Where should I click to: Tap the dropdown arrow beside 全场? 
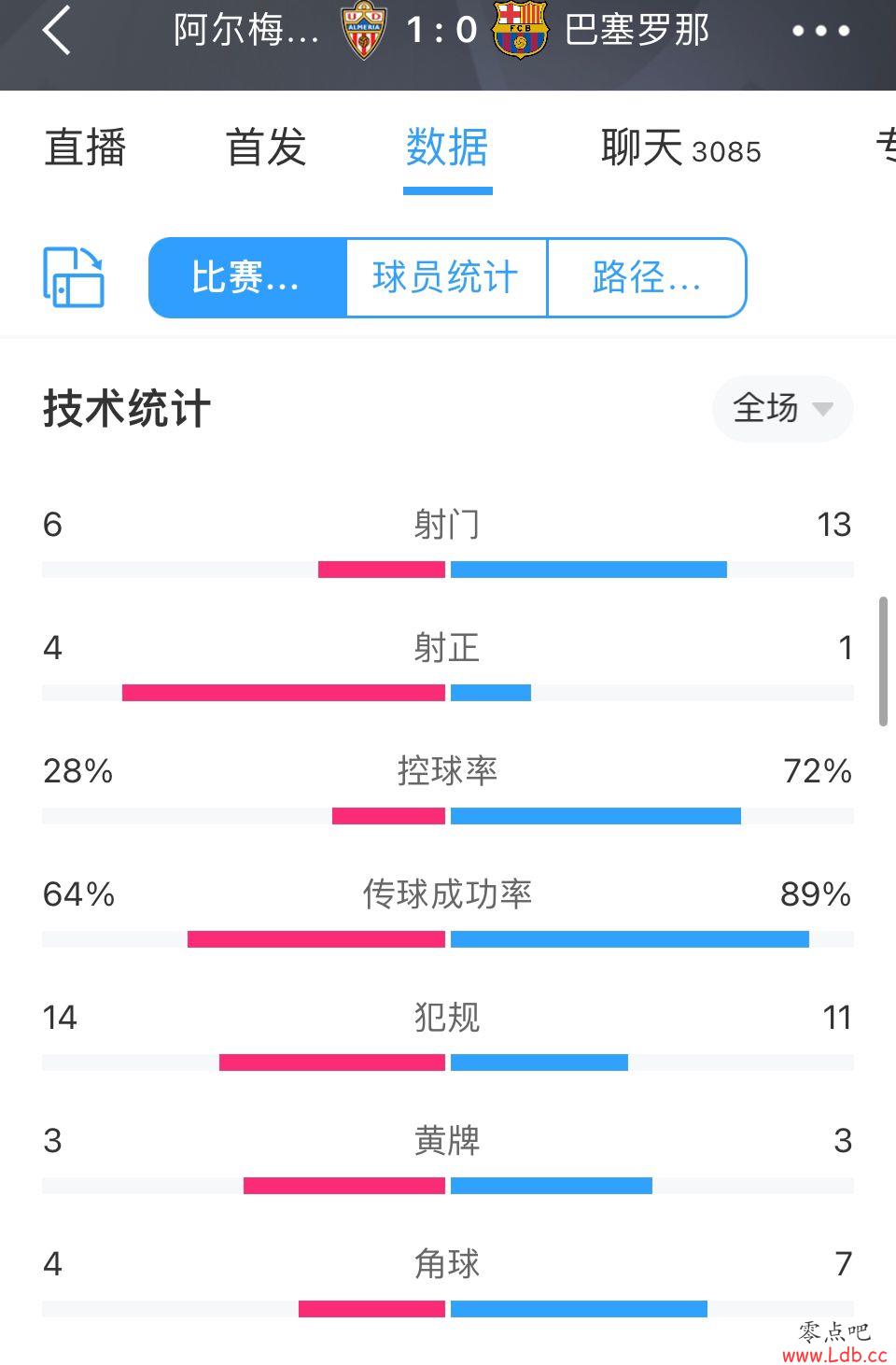822,409
